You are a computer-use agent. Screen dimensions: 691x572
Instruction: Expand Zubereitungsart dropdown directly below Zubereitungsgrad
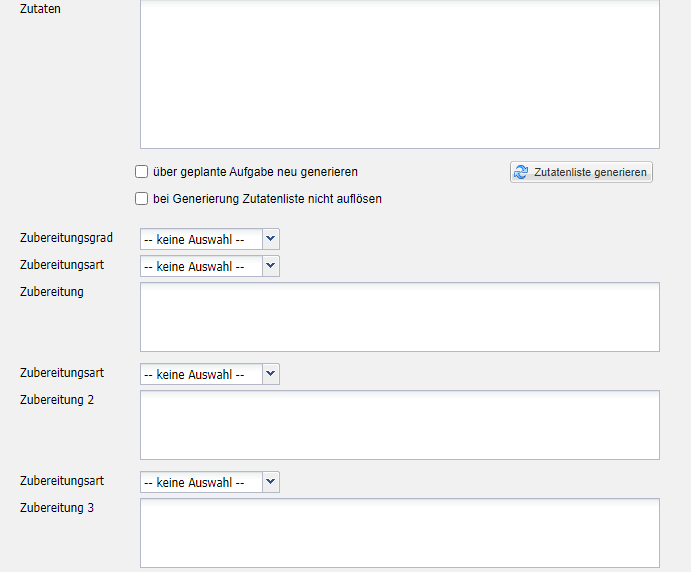click(x=209, y=266)
